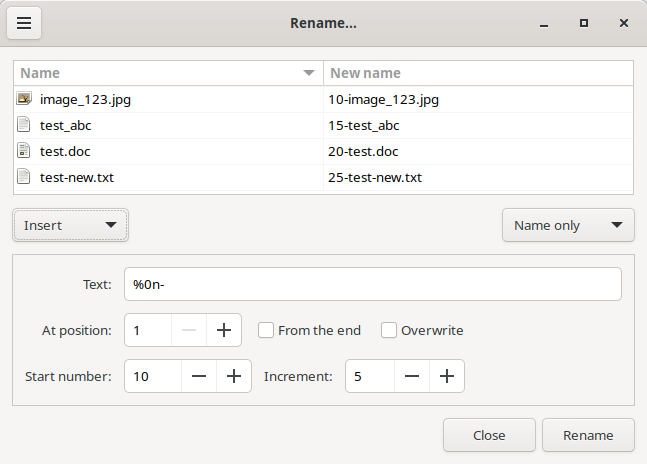Select the test.doc row

(x=324, y=151)
